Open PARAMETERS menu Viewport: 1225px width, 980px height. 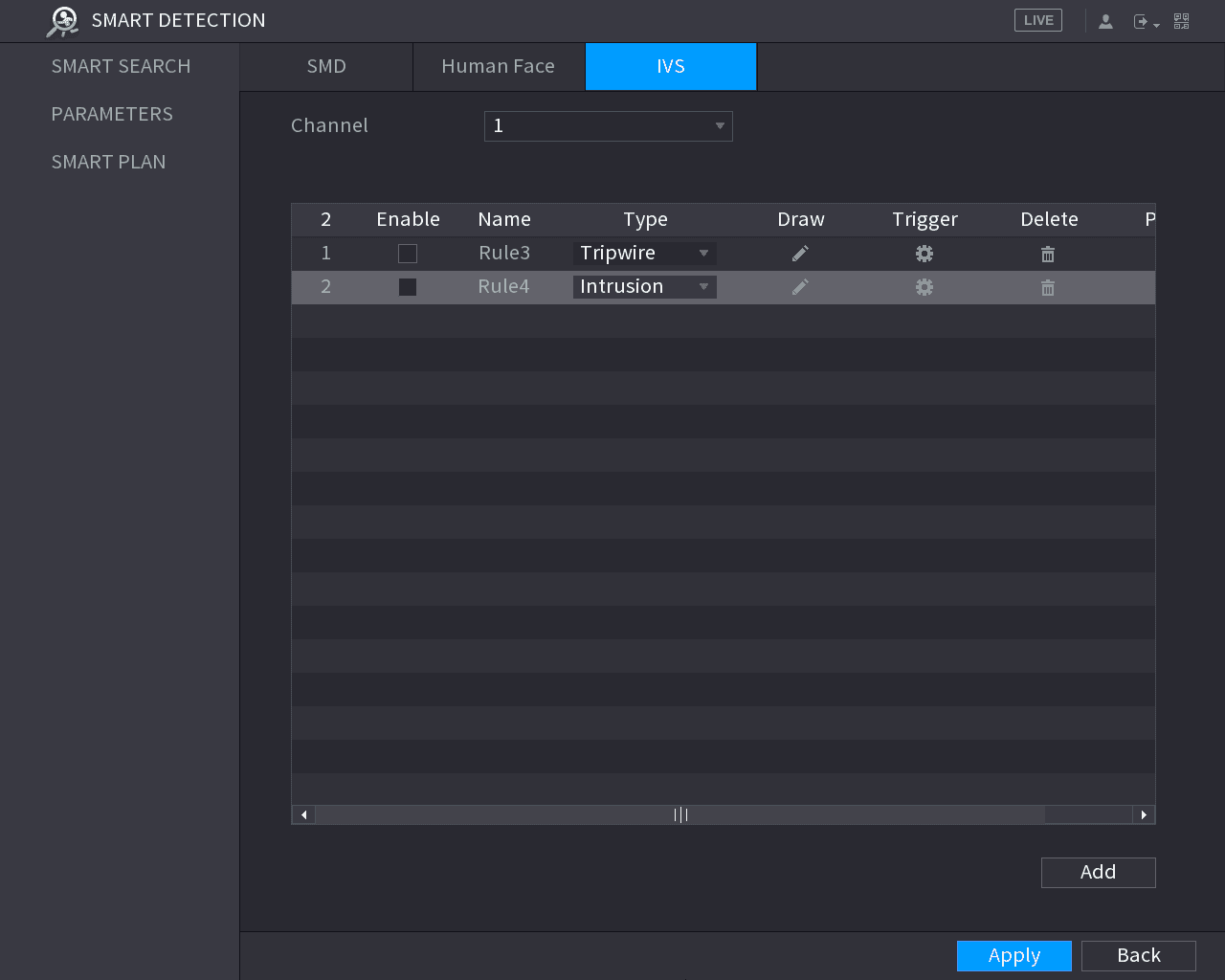(x=112, y=114)
